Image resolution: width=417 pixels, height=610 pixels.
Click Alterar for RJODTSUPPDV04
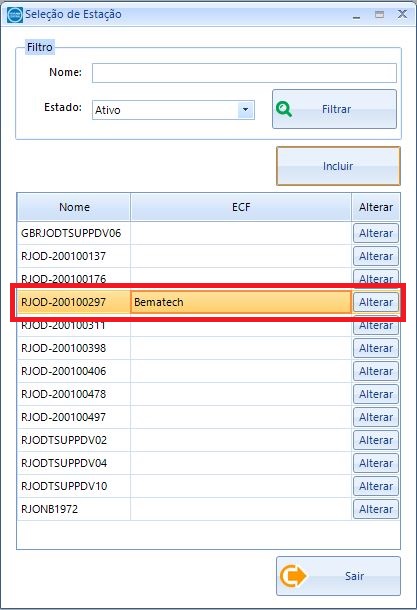pos(376,463)
